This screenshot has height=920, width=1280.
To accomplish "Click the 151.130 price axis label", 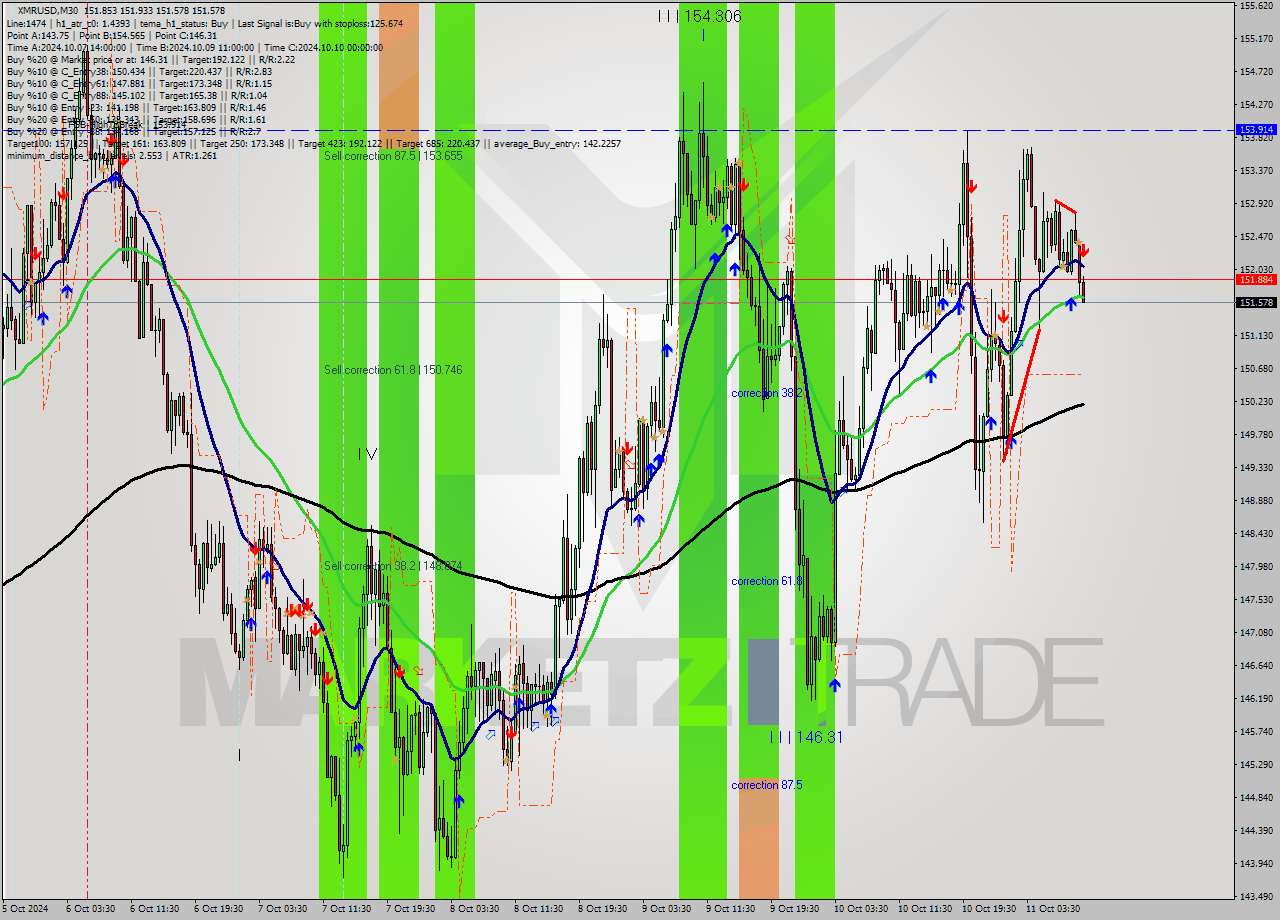I will click(1255, 336).
